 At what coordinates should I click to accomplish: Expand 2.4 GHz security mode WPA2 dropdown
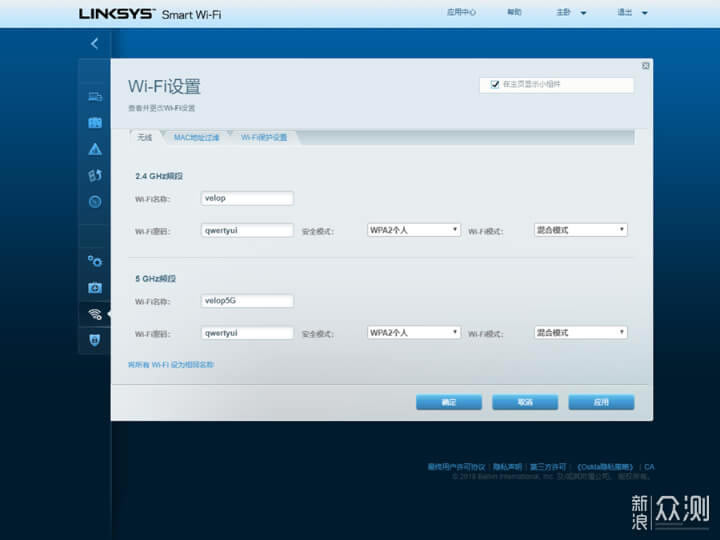(413, 230)
